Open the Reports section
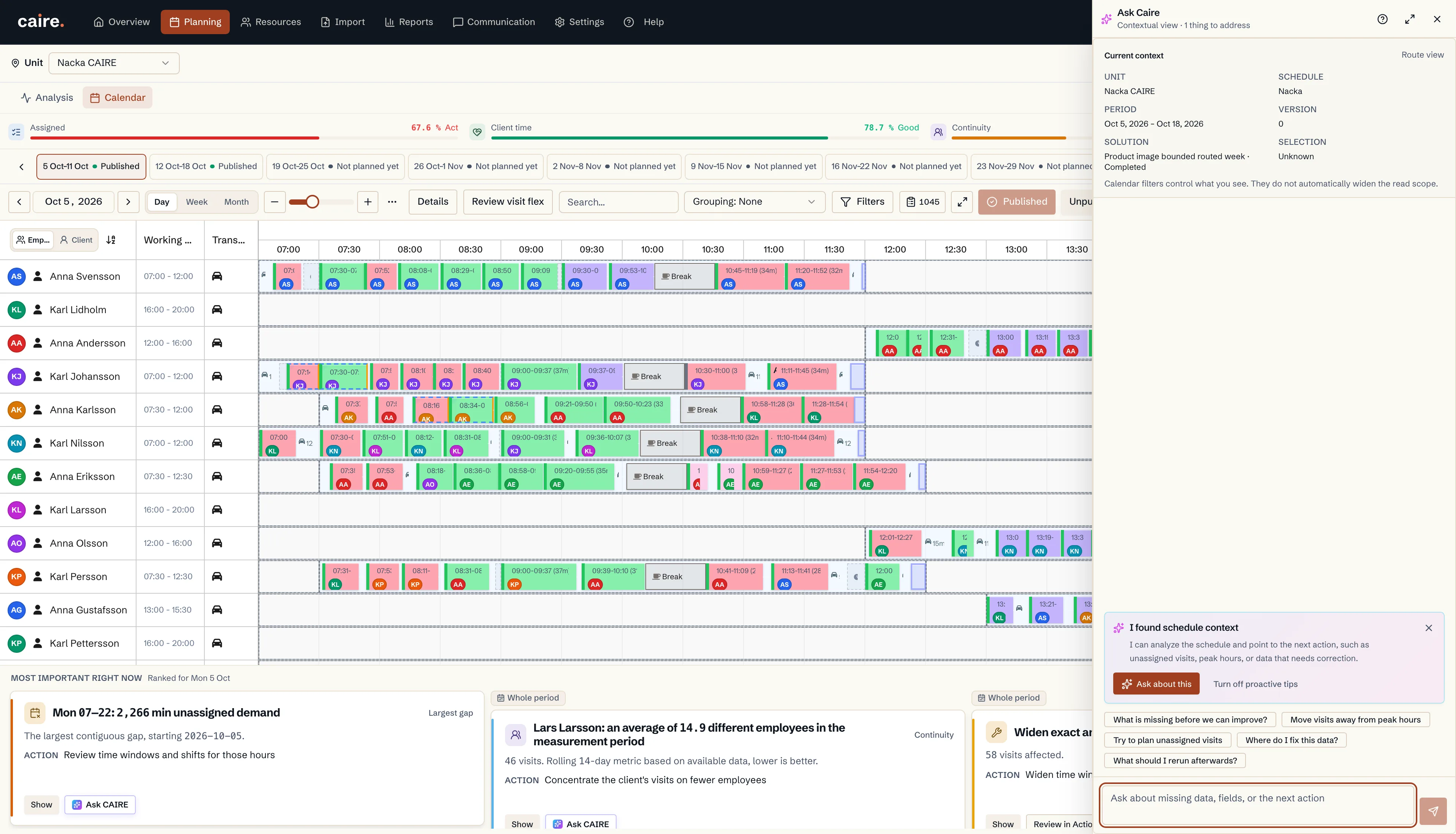This screenshot has height=834, width=1456. click(408, 22)
